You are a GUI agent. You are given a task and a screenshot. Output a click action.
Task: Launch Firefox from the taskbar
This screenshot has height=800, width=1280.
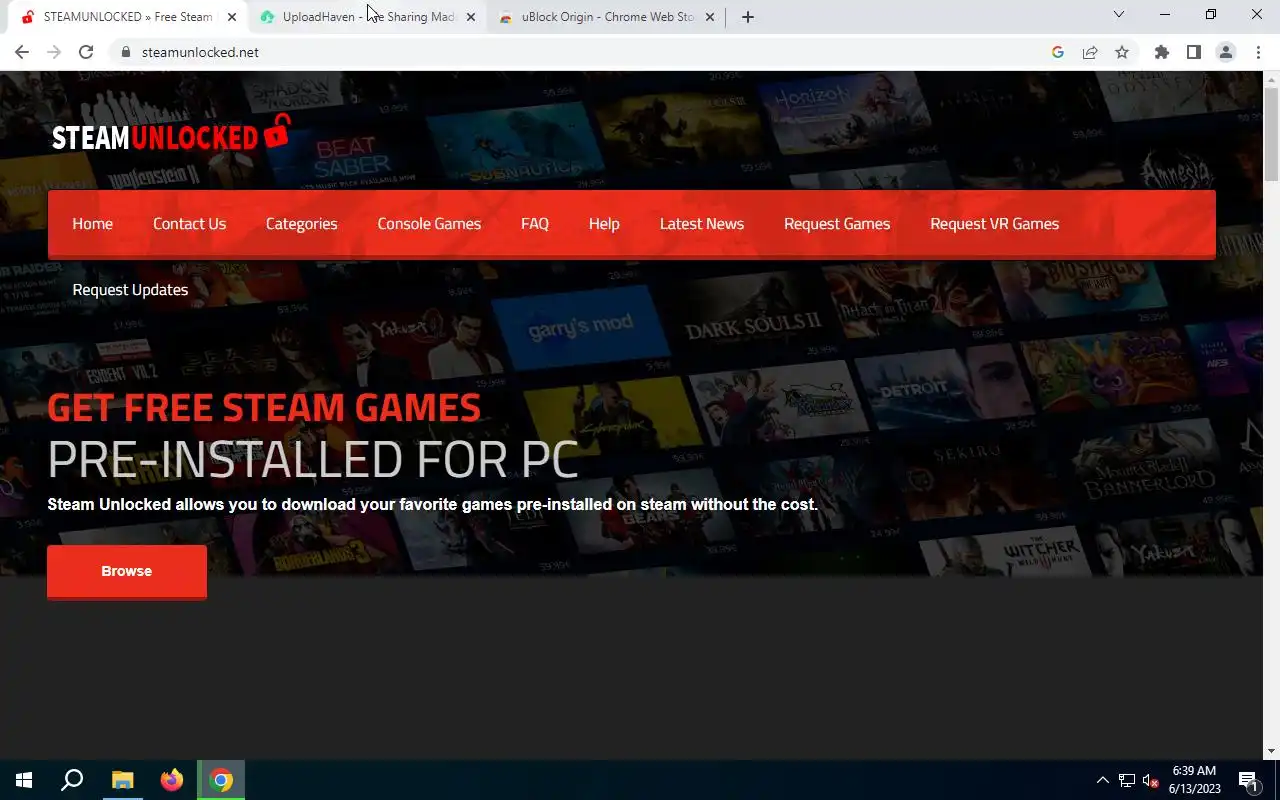point(172,780)
